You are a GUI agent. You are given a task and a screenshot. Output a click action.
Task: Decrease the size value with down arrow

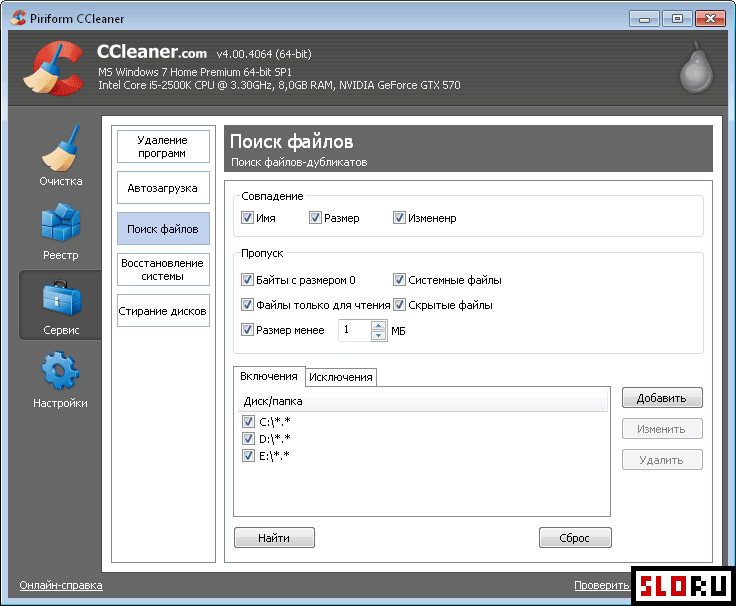click(378, 336)
